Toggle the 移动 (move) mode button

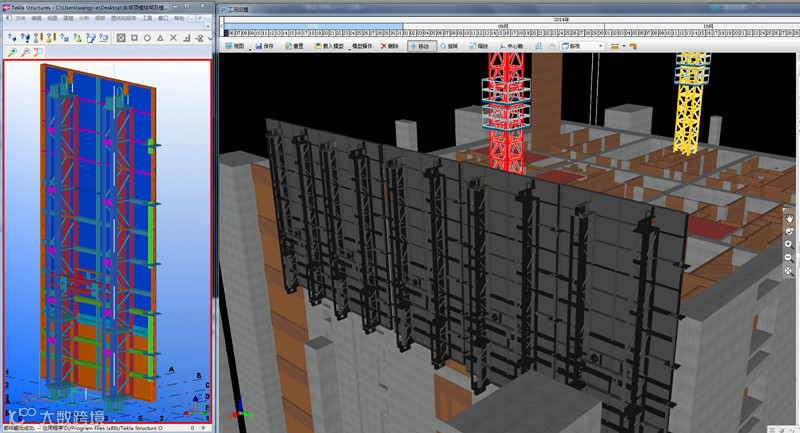421,46
